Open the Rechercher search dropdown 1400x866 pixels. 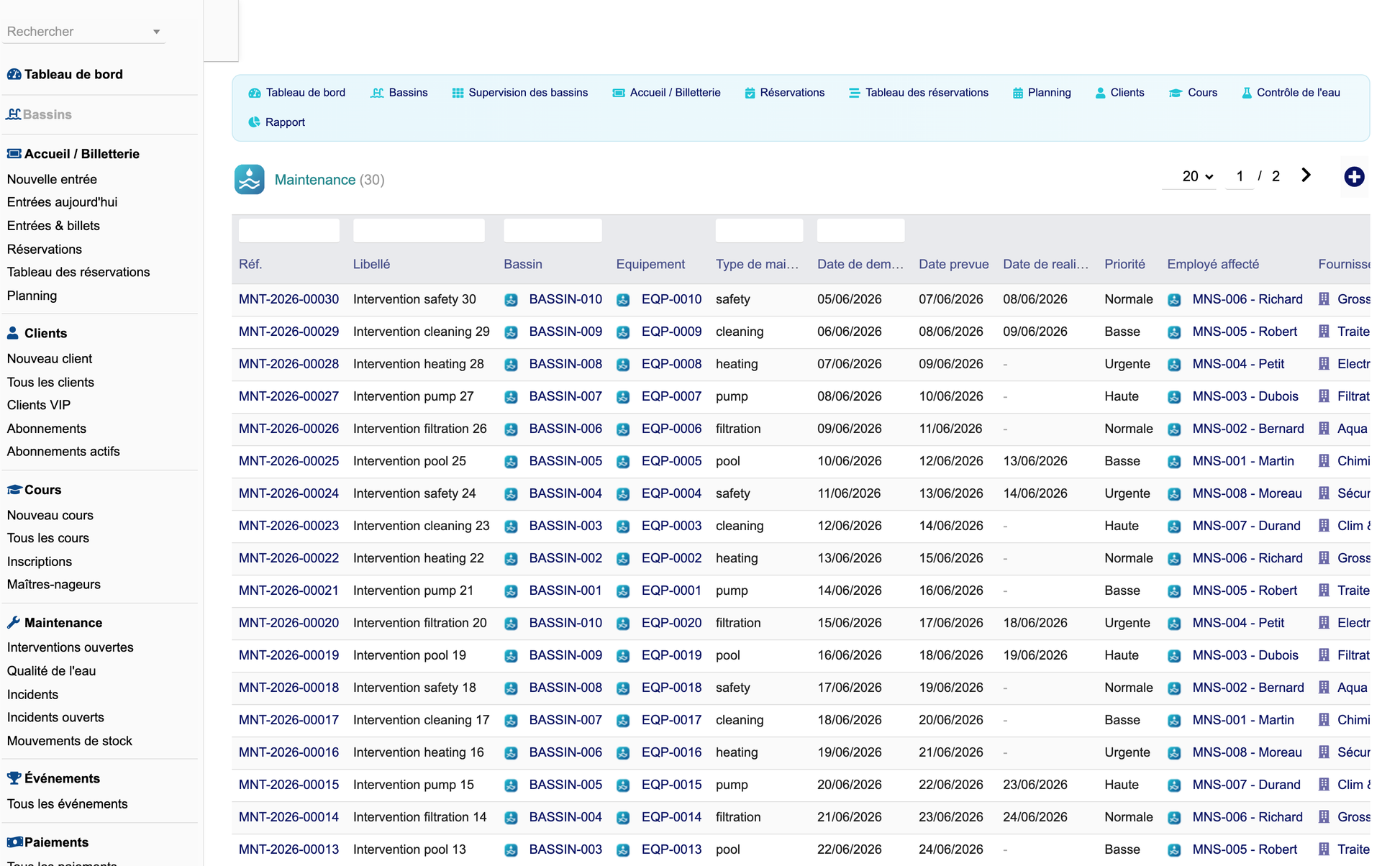click(x=83, y=32)
